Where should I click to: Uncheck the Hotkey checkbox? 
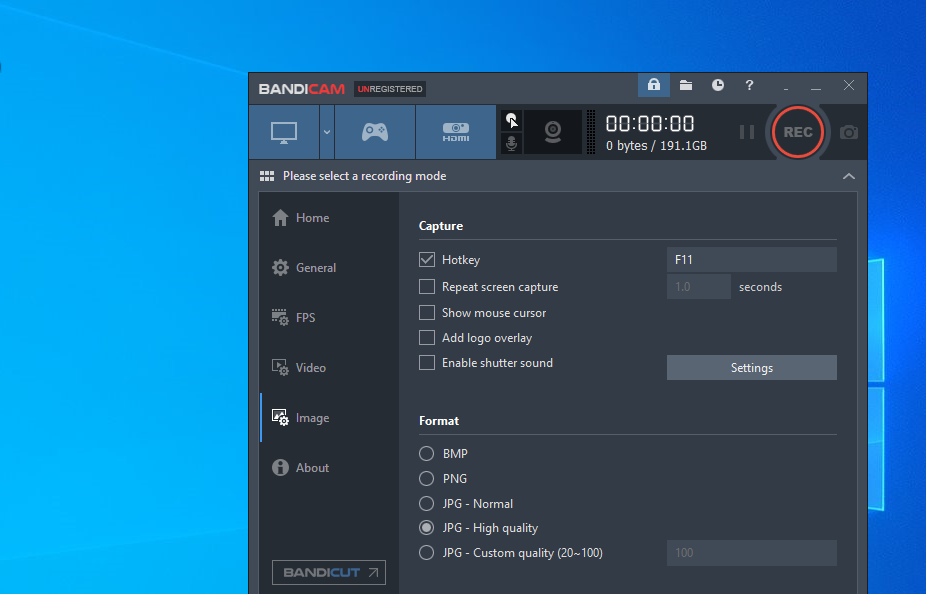pos(426,260)
